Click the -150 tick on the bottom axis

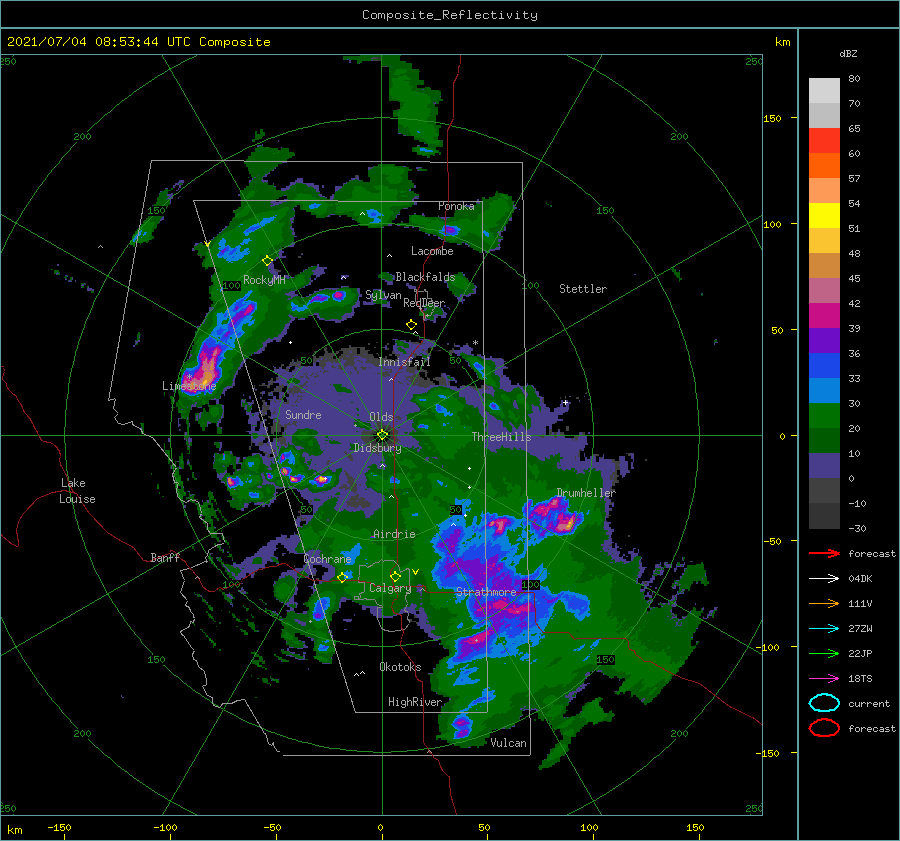point(59,827)
